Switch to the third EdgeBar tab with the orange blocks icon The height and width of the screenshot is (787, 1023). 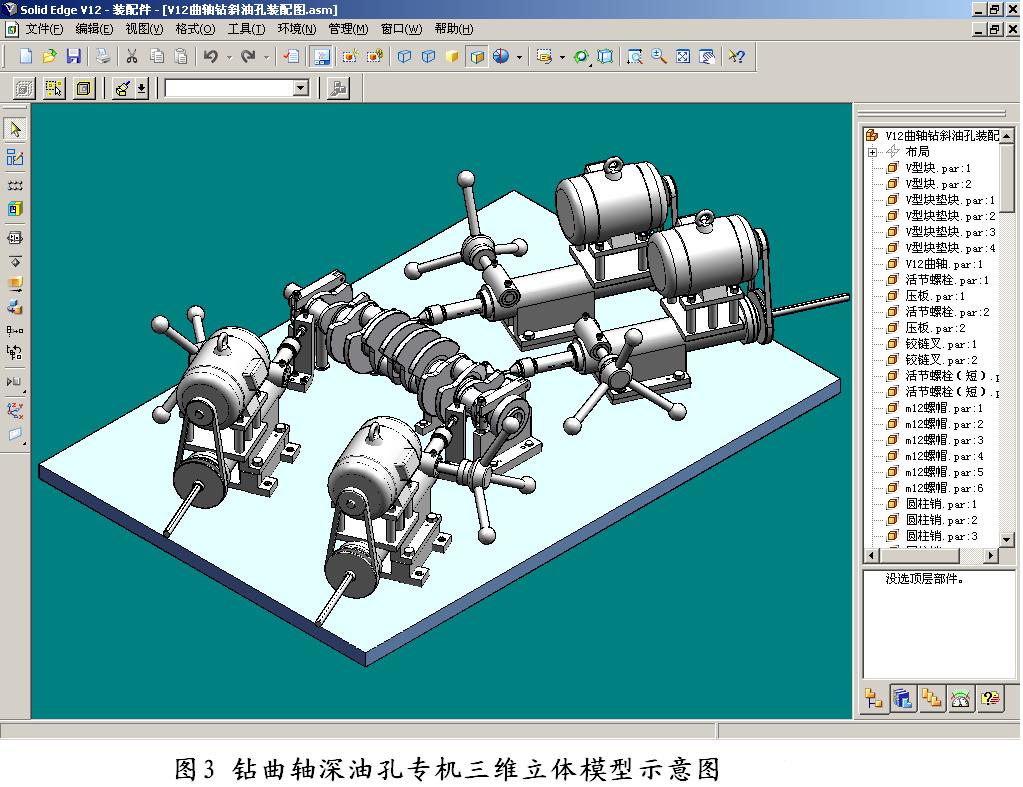click(x=931, y=699)
